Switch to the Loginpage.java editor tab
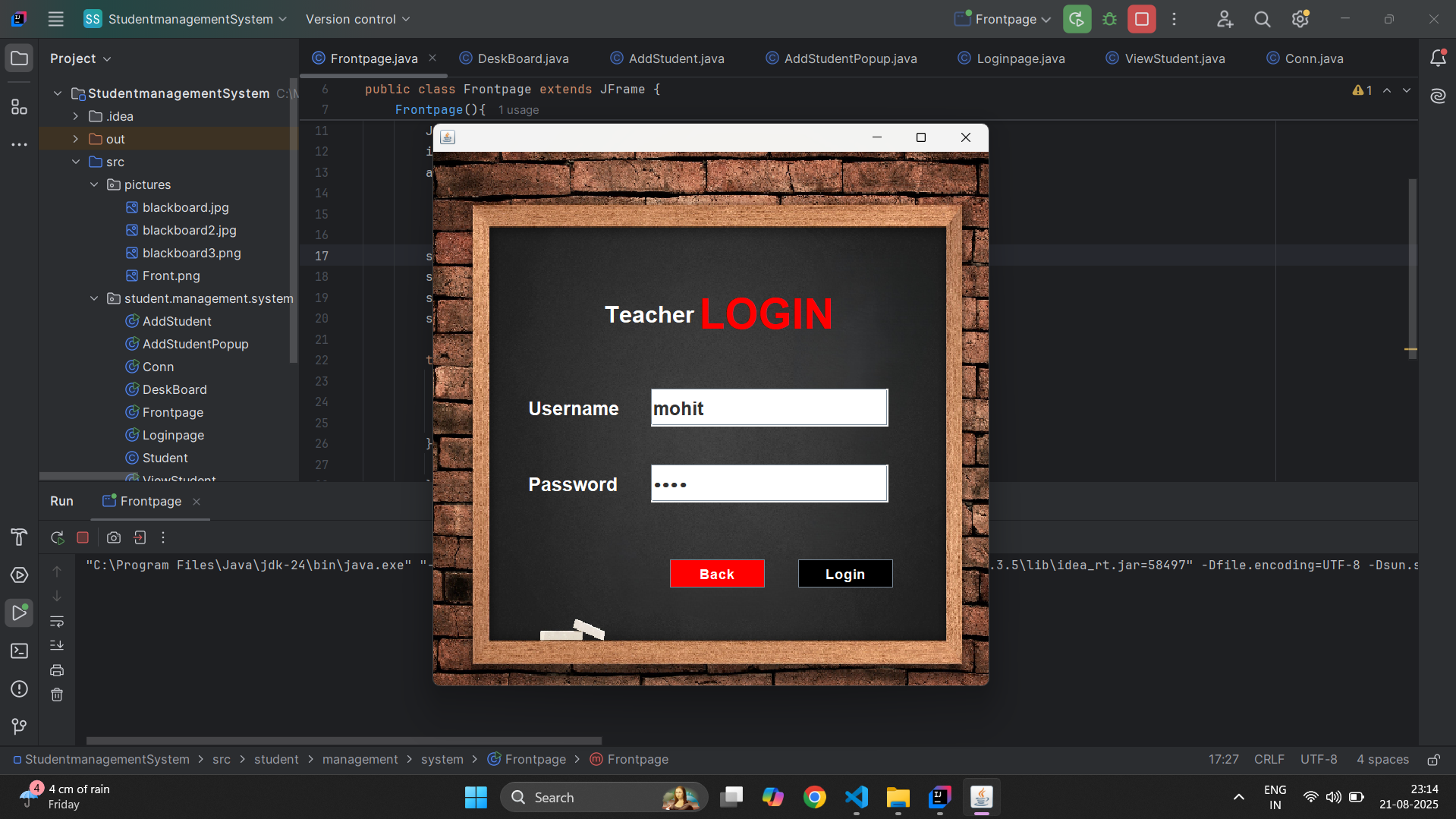 click(1020, 58)
